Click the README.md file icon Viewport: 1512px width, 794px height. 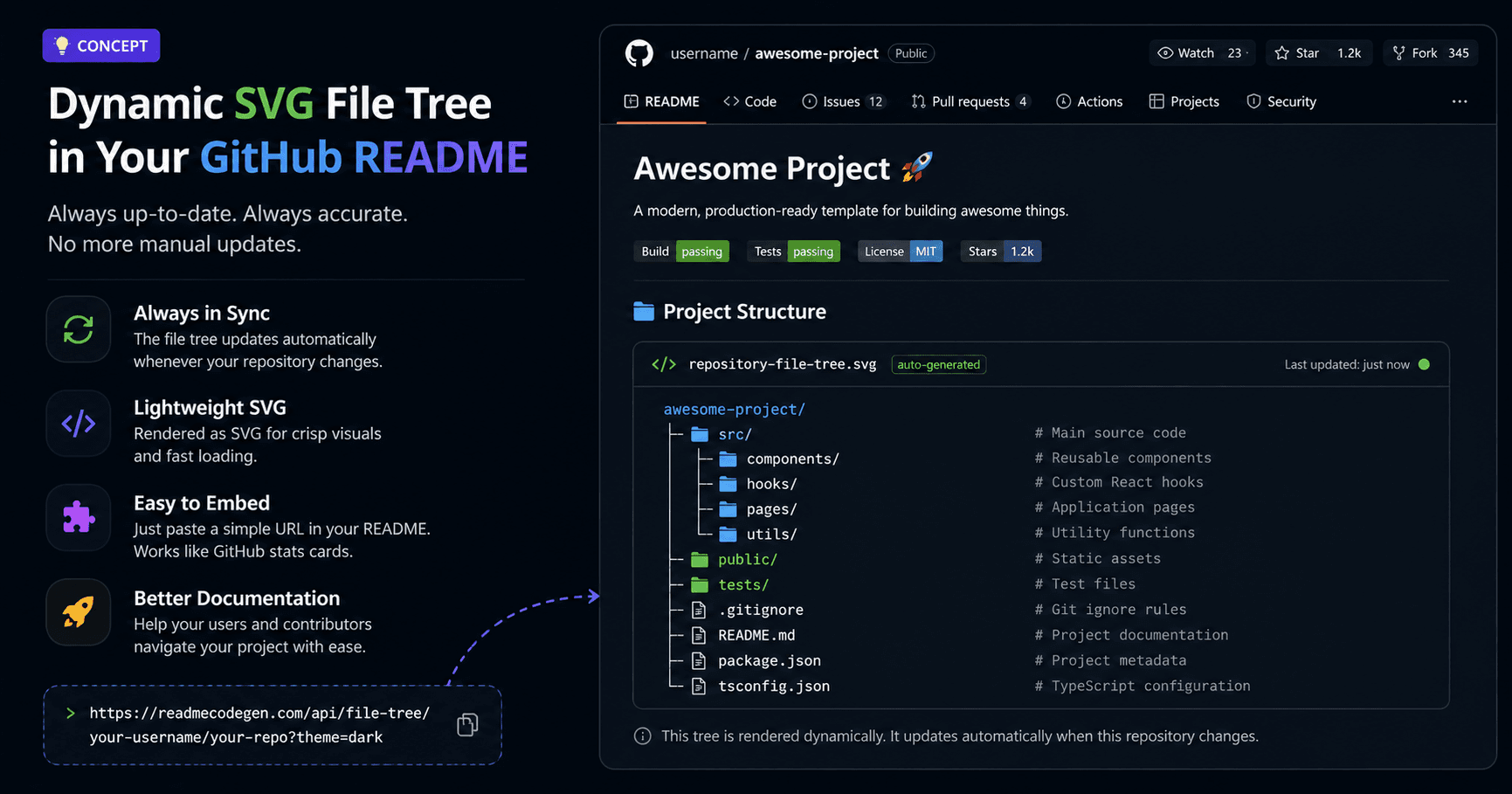pyautogui.click(x=699, y=635)
